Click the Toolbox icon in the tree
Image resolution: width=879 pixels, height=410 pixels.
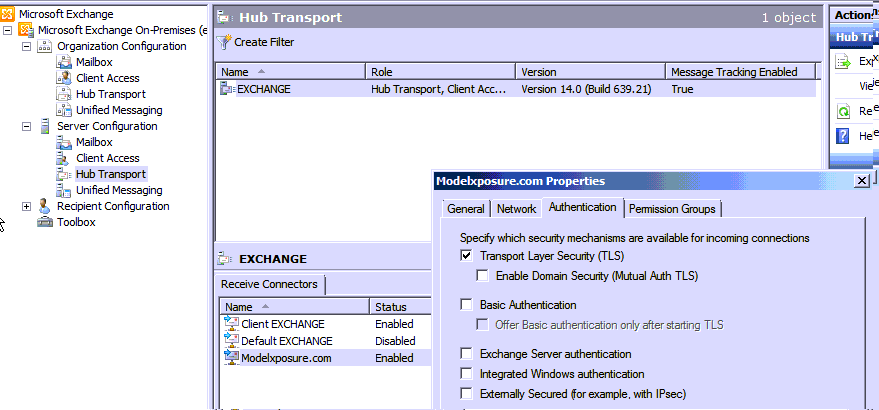point(45,222)
